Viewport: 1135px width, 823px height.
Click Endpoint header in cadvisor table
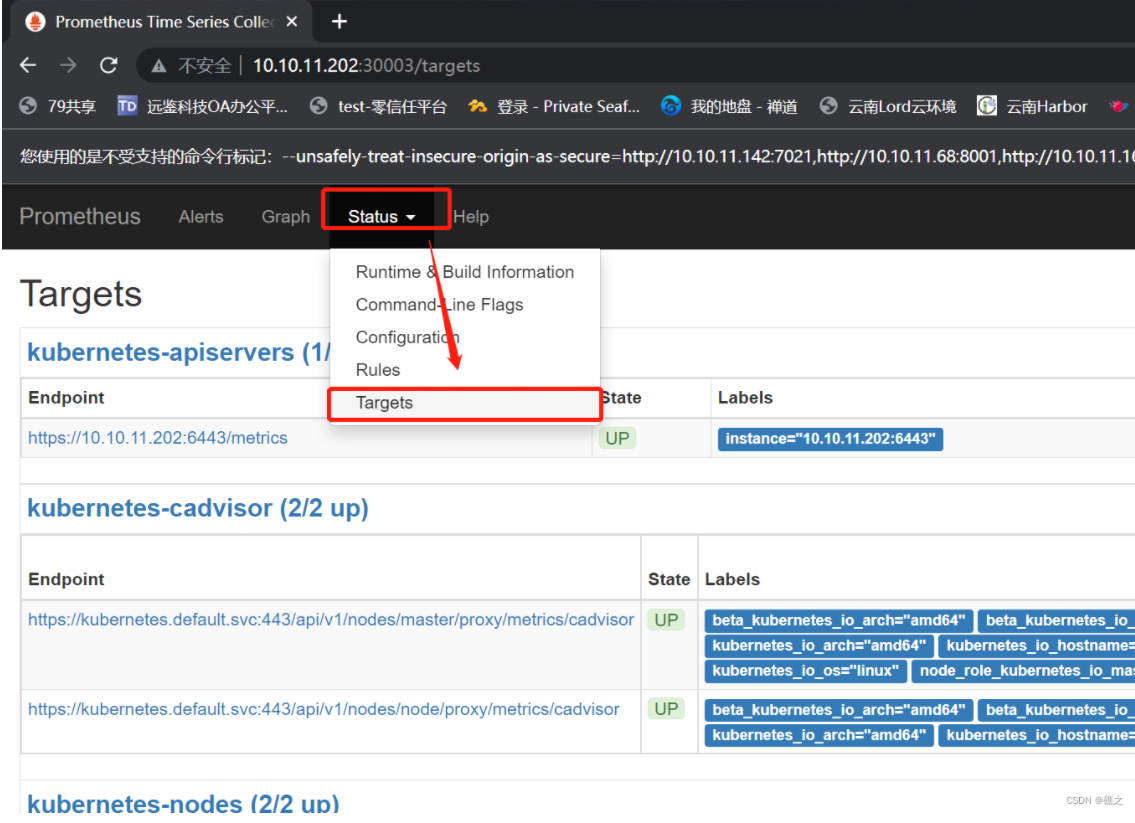tap(66, 579)
